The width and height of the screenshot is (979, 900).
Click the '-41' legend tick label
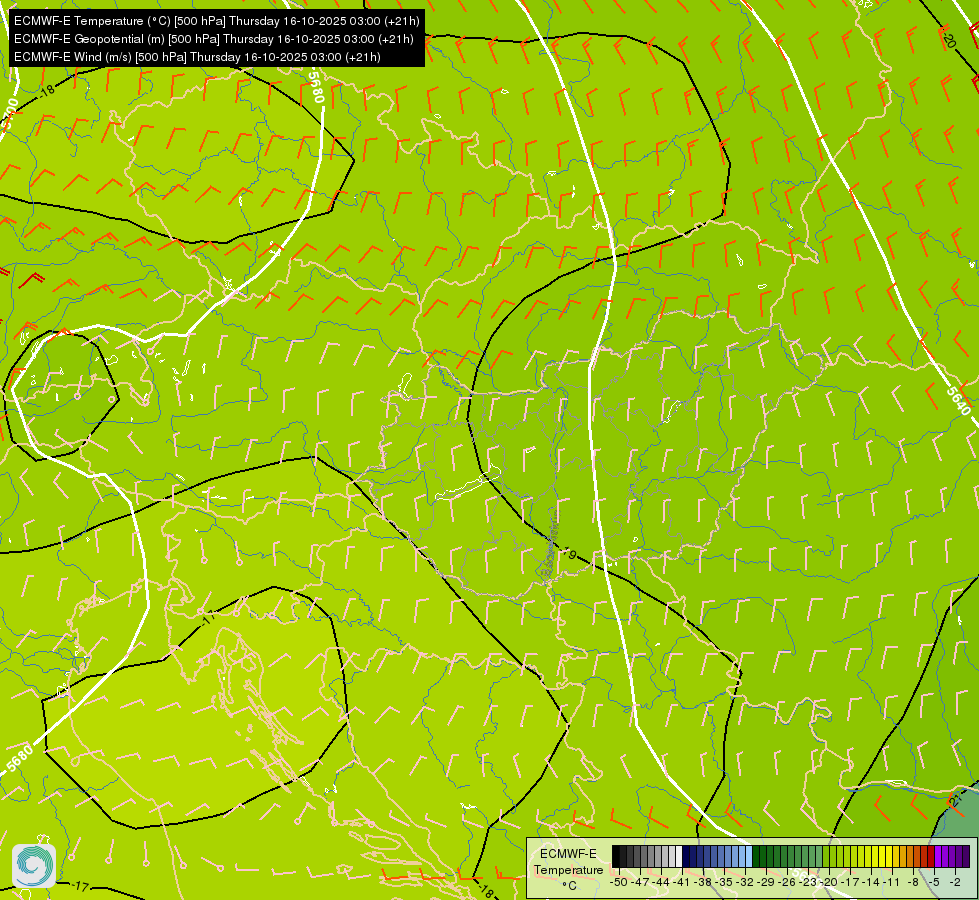682,882
